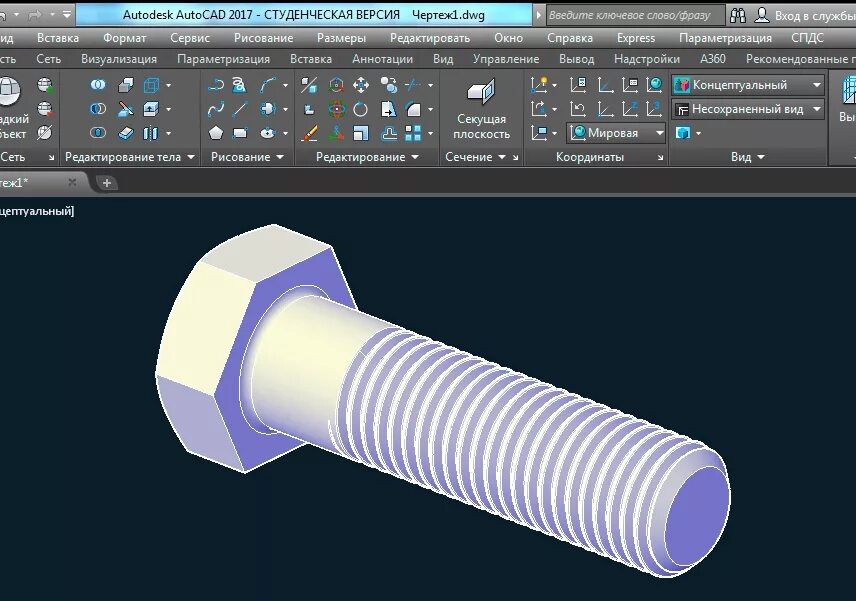Choose the 3D Rotate gizmo tool
The image size is (856, 601).
[x=336, y=109]
